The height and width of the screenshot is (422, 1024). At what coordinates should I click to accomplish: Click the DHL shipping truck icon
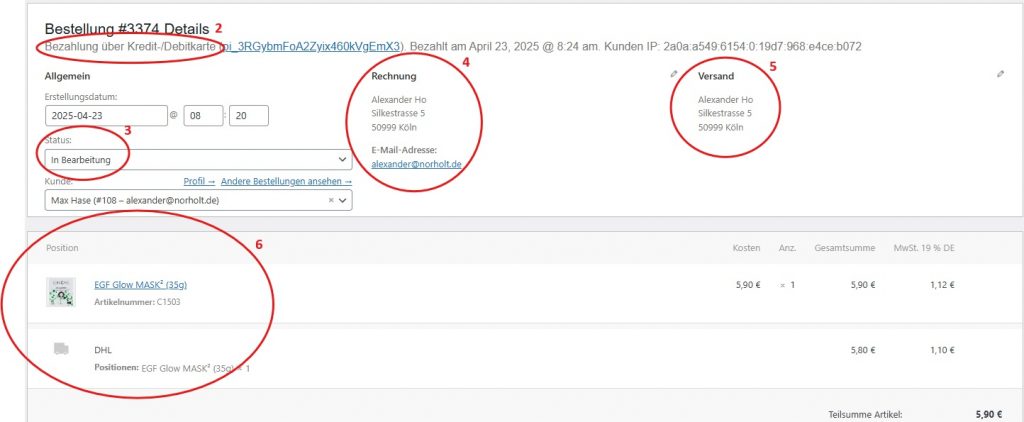click(61, 348)
